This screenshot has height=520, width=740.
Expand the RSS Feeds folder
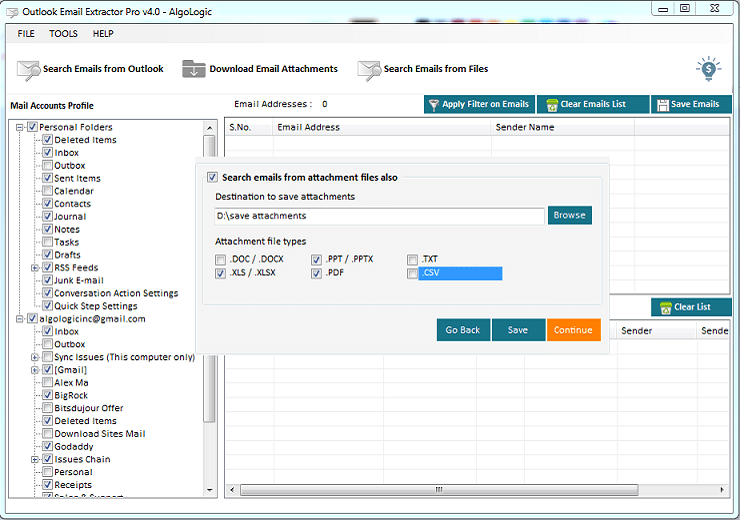click(35, 268)
